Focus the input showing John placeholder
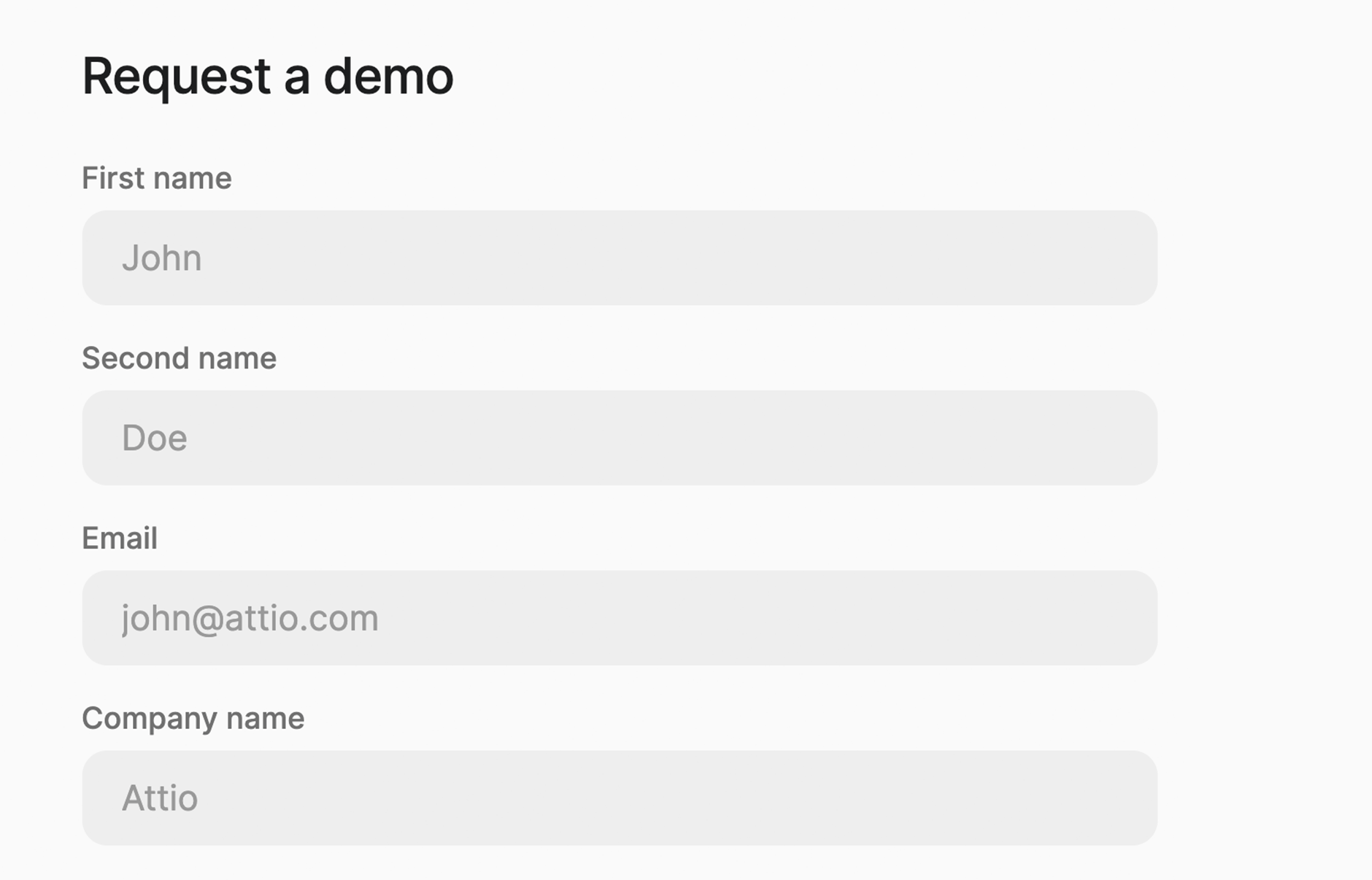Screen dimensions: 1372x880 pyautogui.click(x=619, y=258)
